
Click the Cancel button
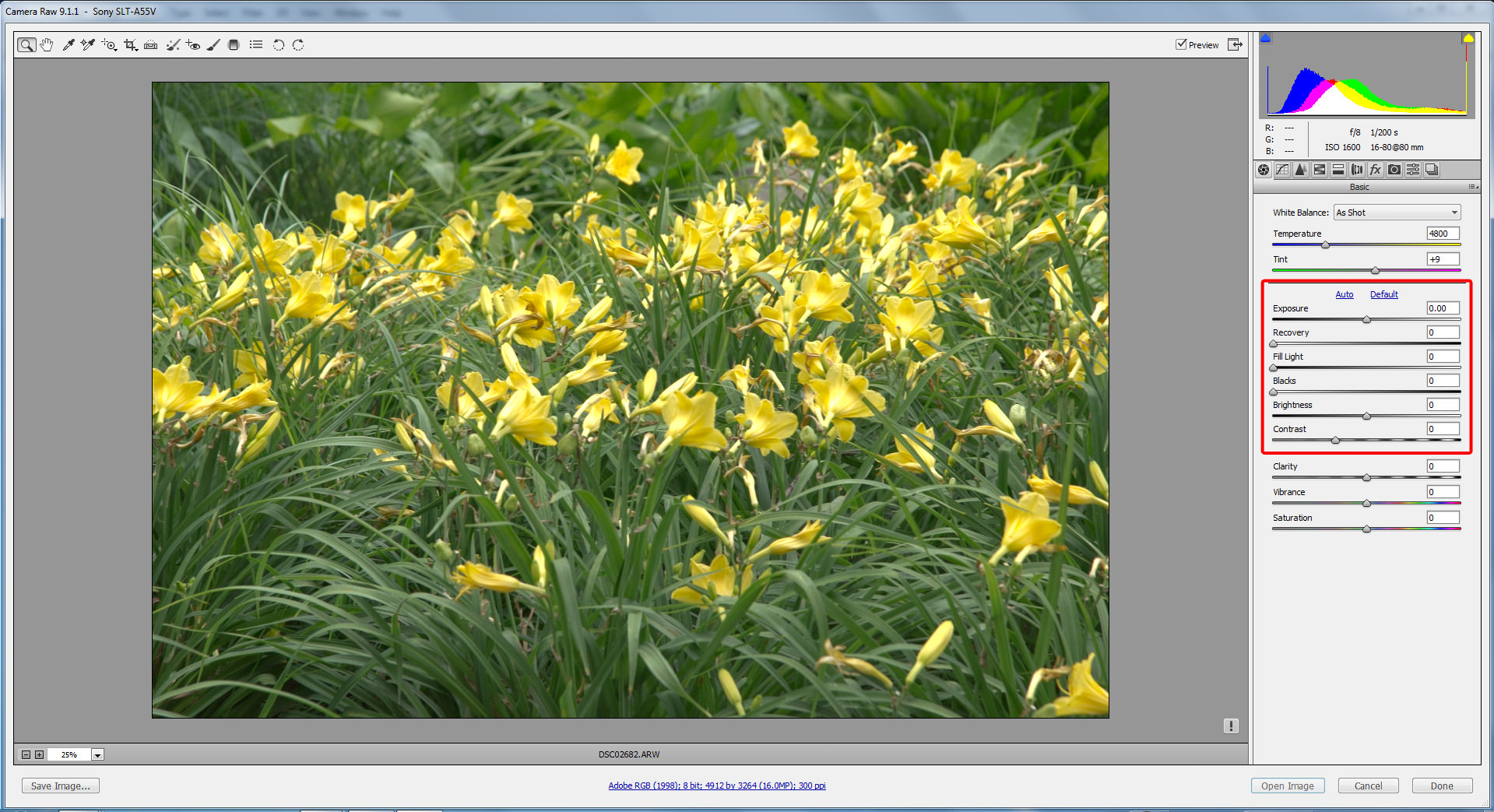[x=1369, y=786]
